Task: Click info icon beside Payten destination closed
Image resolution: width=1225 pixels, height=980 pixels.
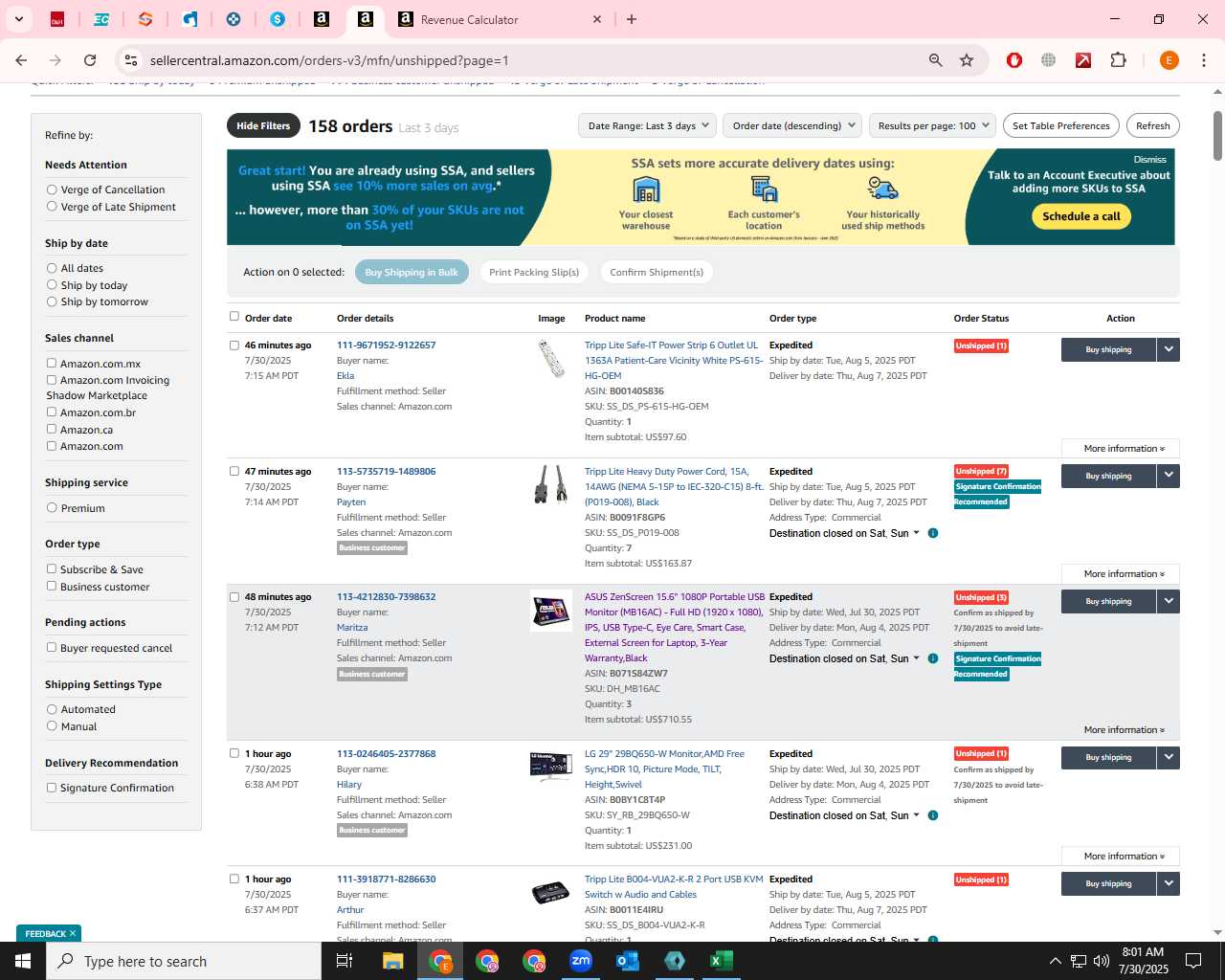Action: coord(933,533)
